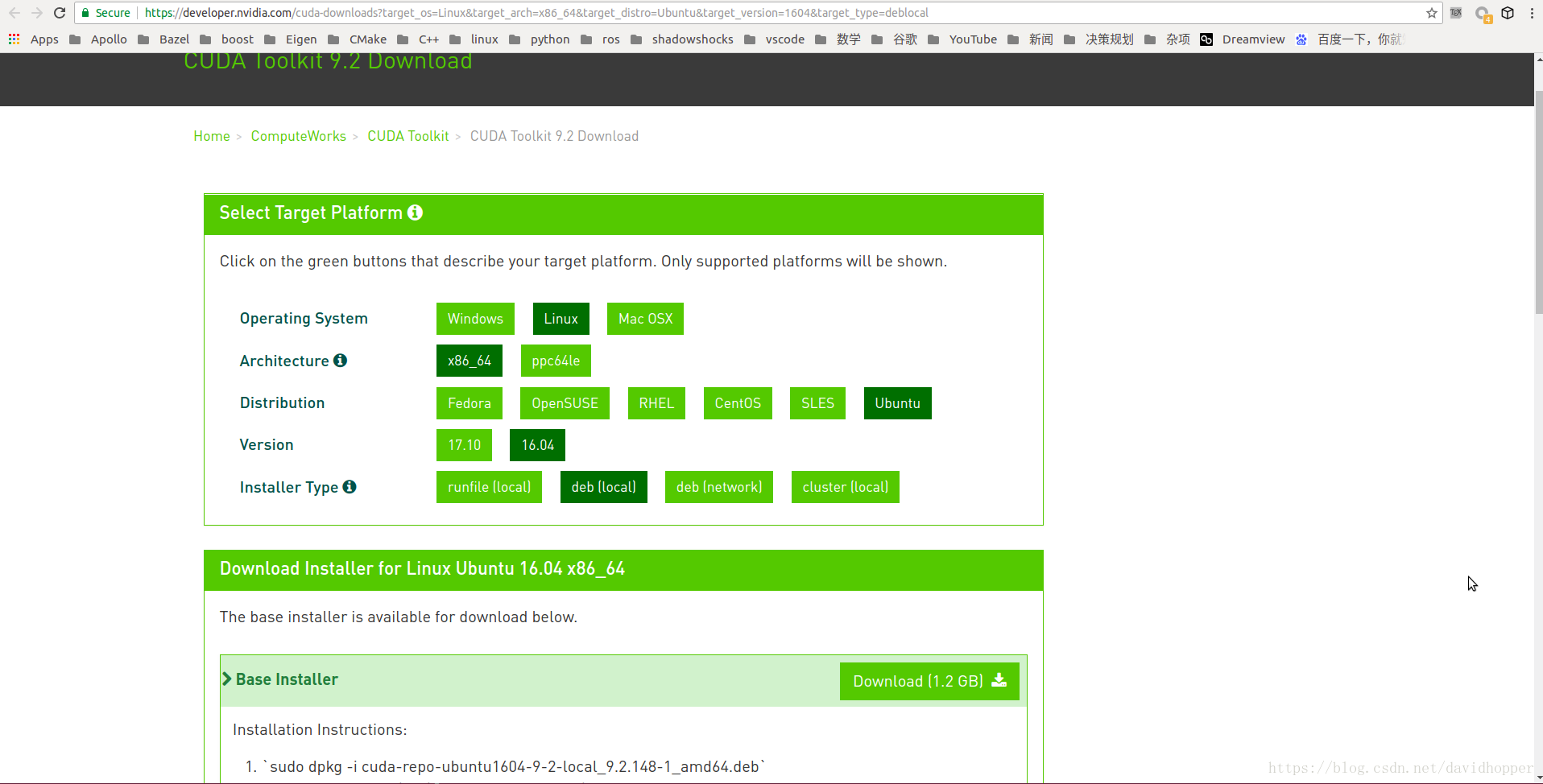Image resolution: width=1543 pixels, height=784 pixels.
Task: Choose x86_64 architecture
Action: (x=470, y=361)
